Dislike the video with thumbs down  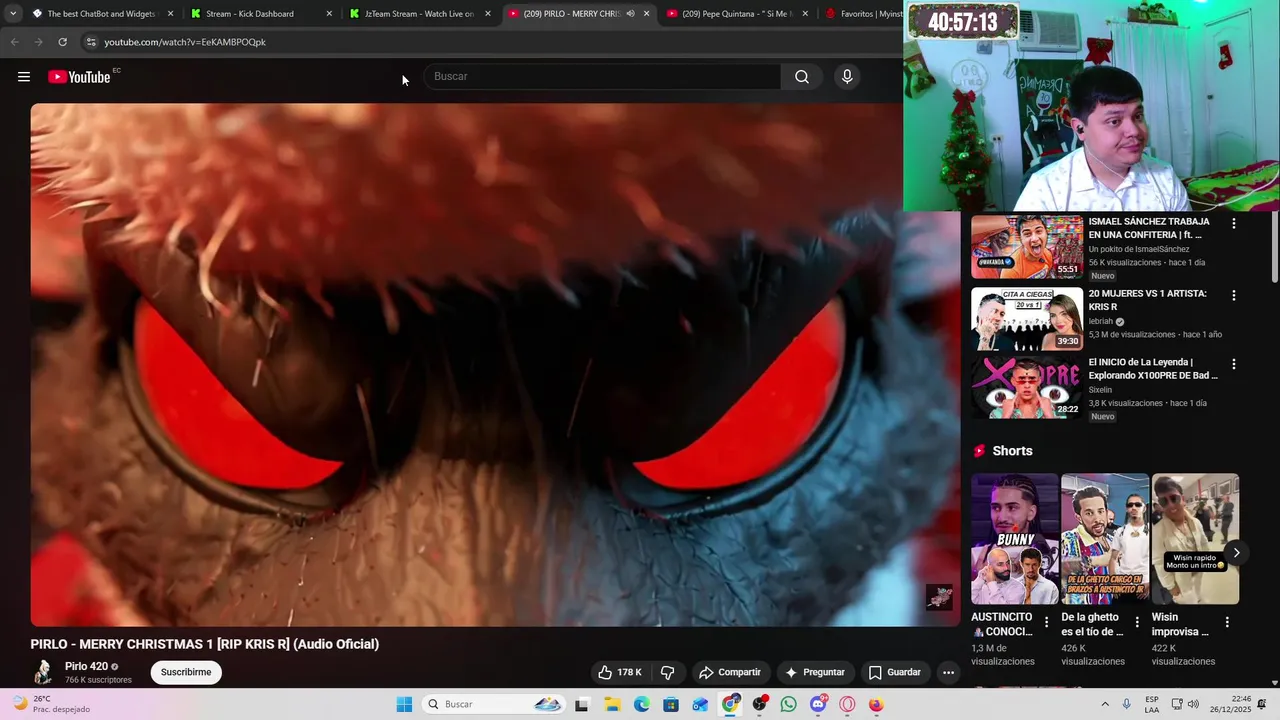pos(668,672)
